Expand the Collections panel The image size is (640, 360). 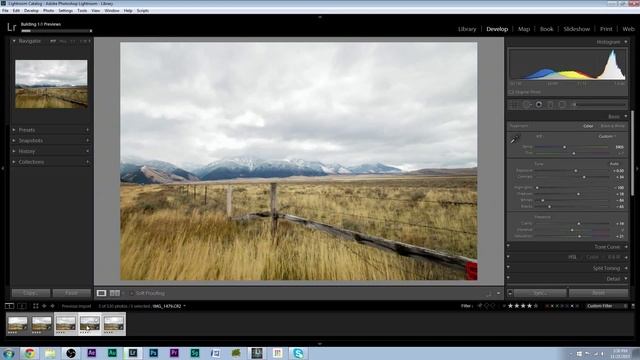(31, 162)
